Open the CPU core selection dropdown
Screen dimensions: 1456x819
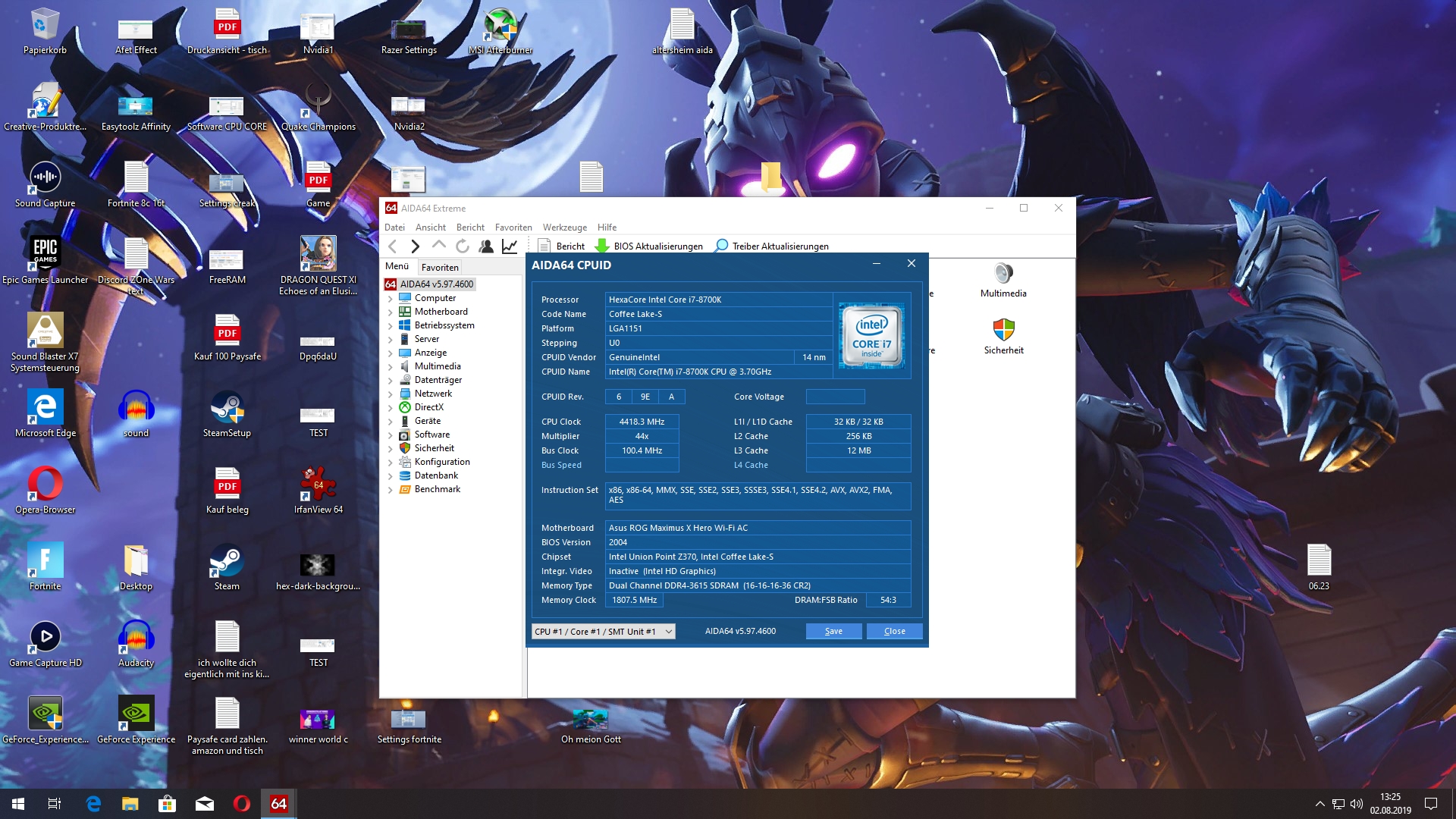(603, 632)
